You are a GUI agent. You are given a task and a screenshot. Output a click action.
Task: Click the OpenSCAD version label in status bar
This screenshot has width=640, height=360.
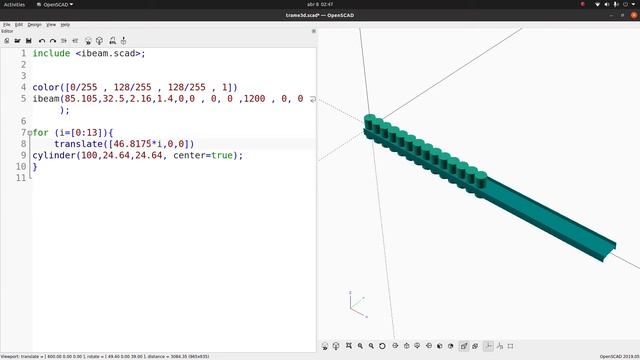pyautogui.click(x=620, y=357)
